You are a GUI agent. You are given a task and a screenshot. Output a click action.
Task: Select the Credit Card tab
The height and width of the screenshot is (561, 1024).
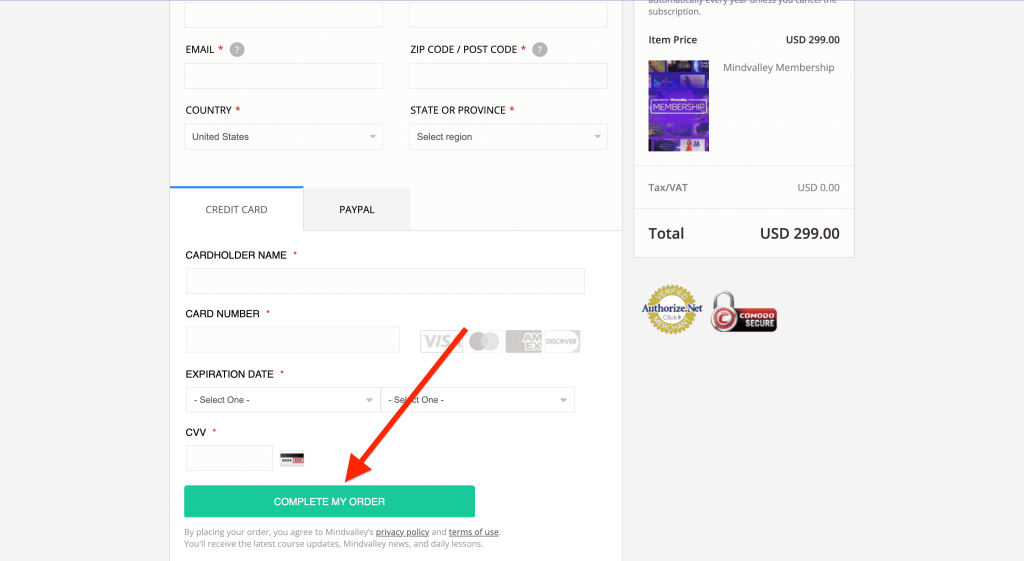[236, 210]
